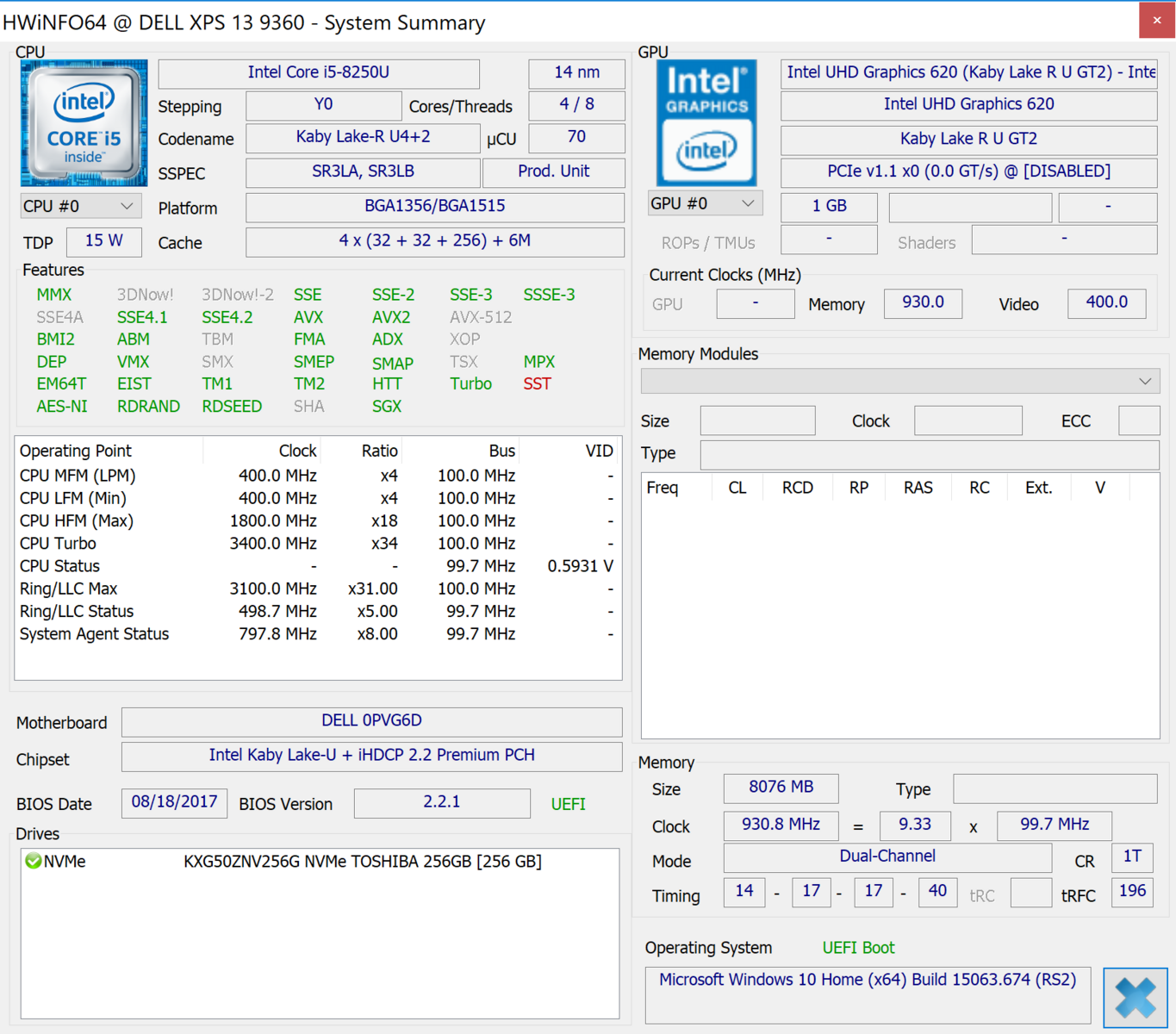Click the Cache 4 x (32 + 32 + 256) + 6M field
The image size is (1176, 1034).
[x=435, y=241]
